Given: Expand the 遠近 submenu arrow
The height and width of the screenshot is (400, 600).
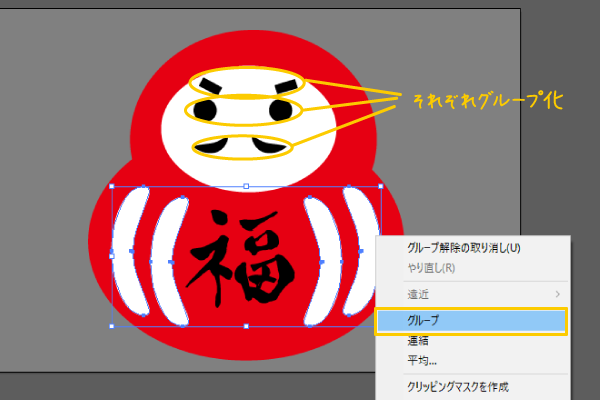Looking at the screenshot, I should coord(557,294).
